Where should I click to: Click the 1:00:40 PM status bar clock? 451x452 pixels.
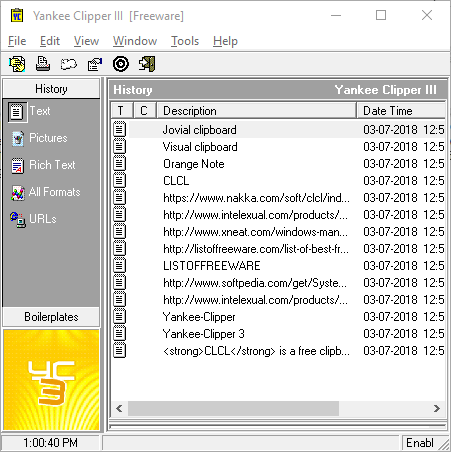click(50, 443)
